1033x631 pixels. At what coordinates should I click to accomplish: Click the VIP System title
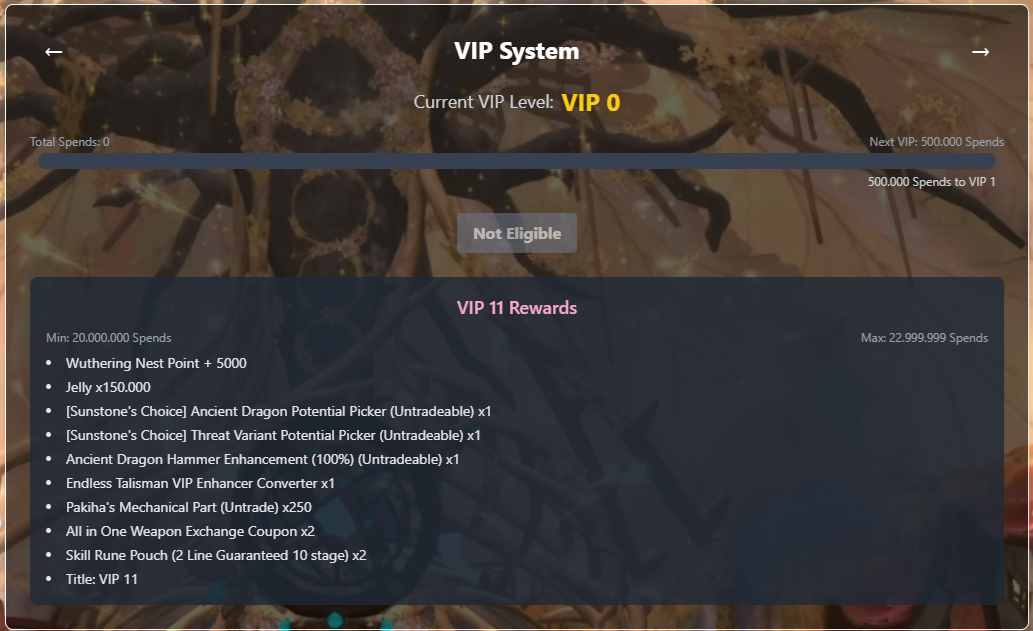coord(516,51)
